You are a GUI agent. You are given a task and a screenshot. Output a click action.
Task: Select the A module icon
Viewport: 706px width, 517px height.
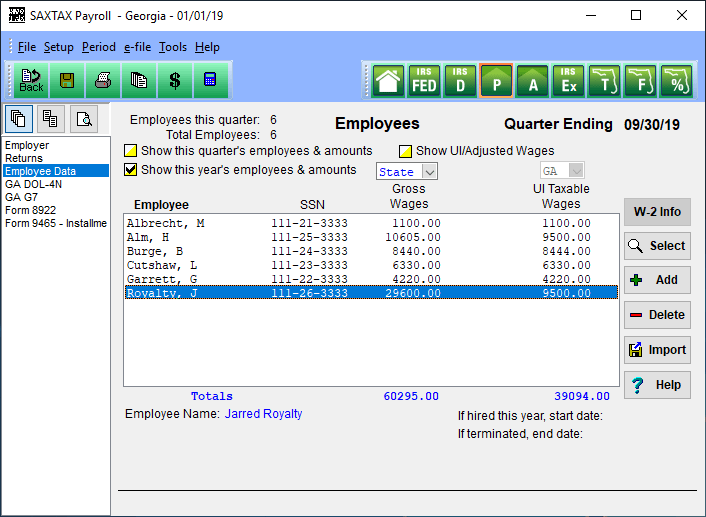533,81
